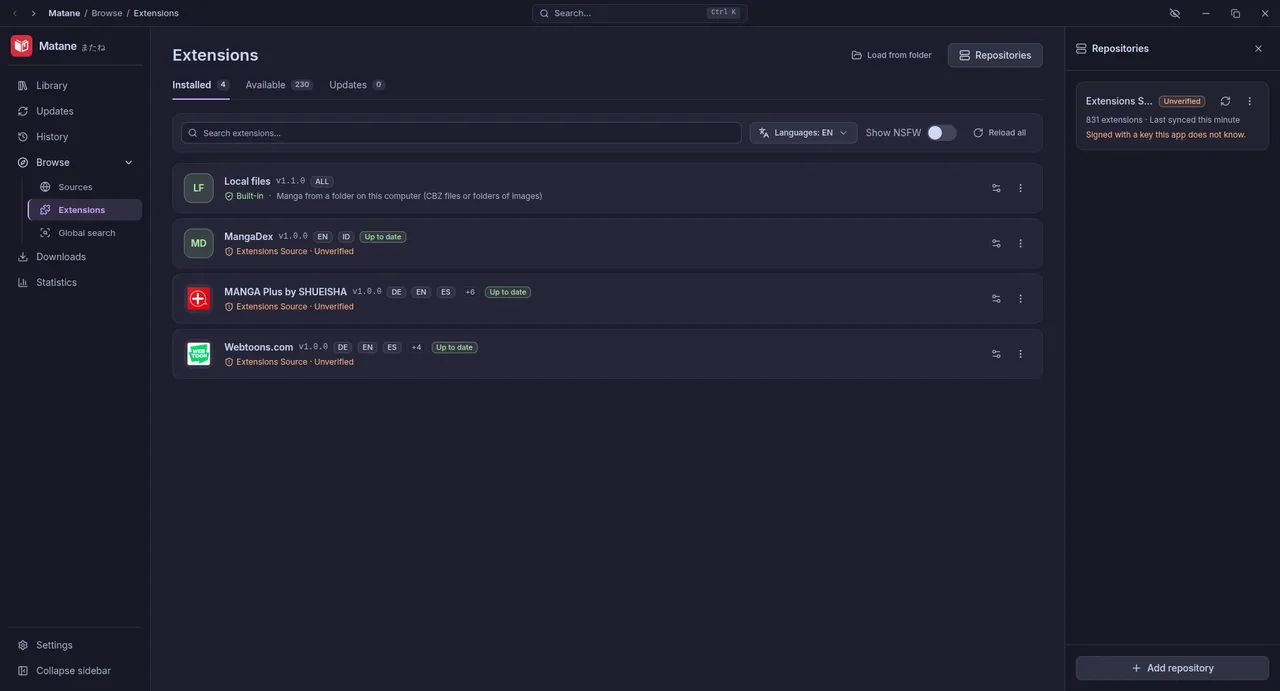Select Sources under Browse
This screenshot has width=1280, height=691.
[x=85, y=187]
